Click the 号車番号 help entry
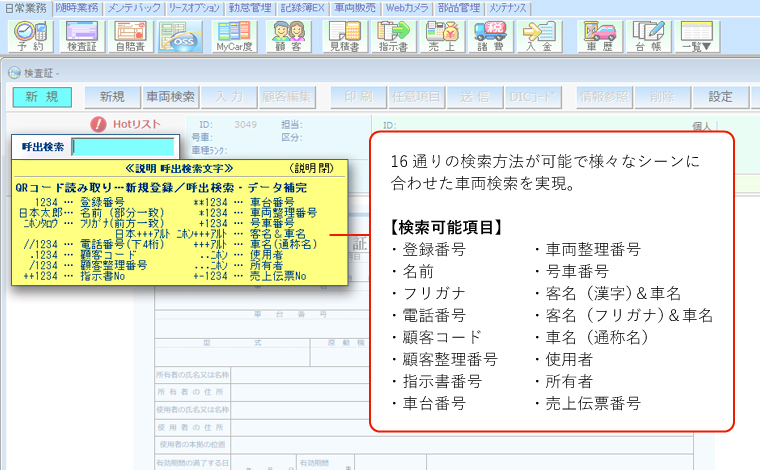The image size is (760, 470). 272,223
